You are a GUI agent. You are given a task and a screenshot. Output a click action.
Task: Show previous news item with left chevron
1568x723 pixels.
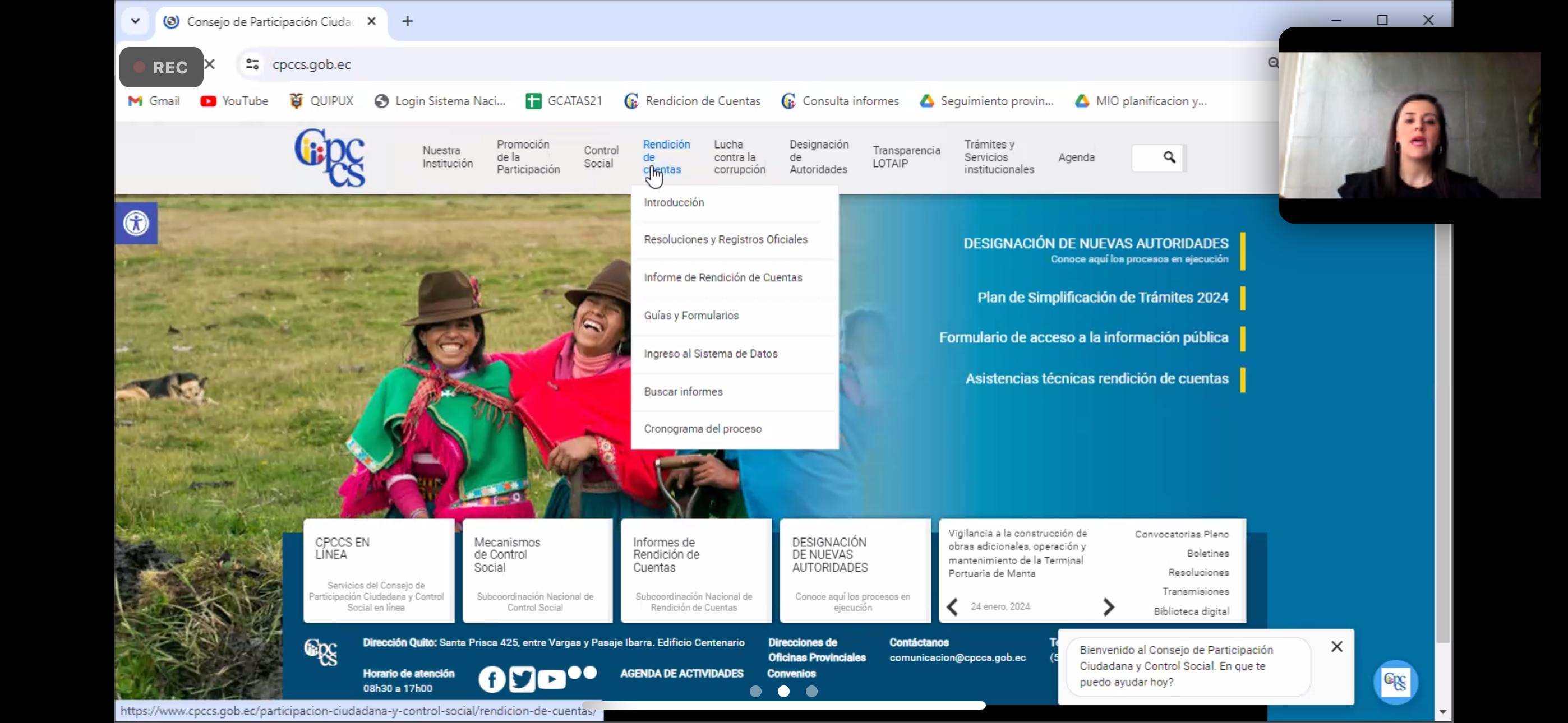[x=953, y=607]
